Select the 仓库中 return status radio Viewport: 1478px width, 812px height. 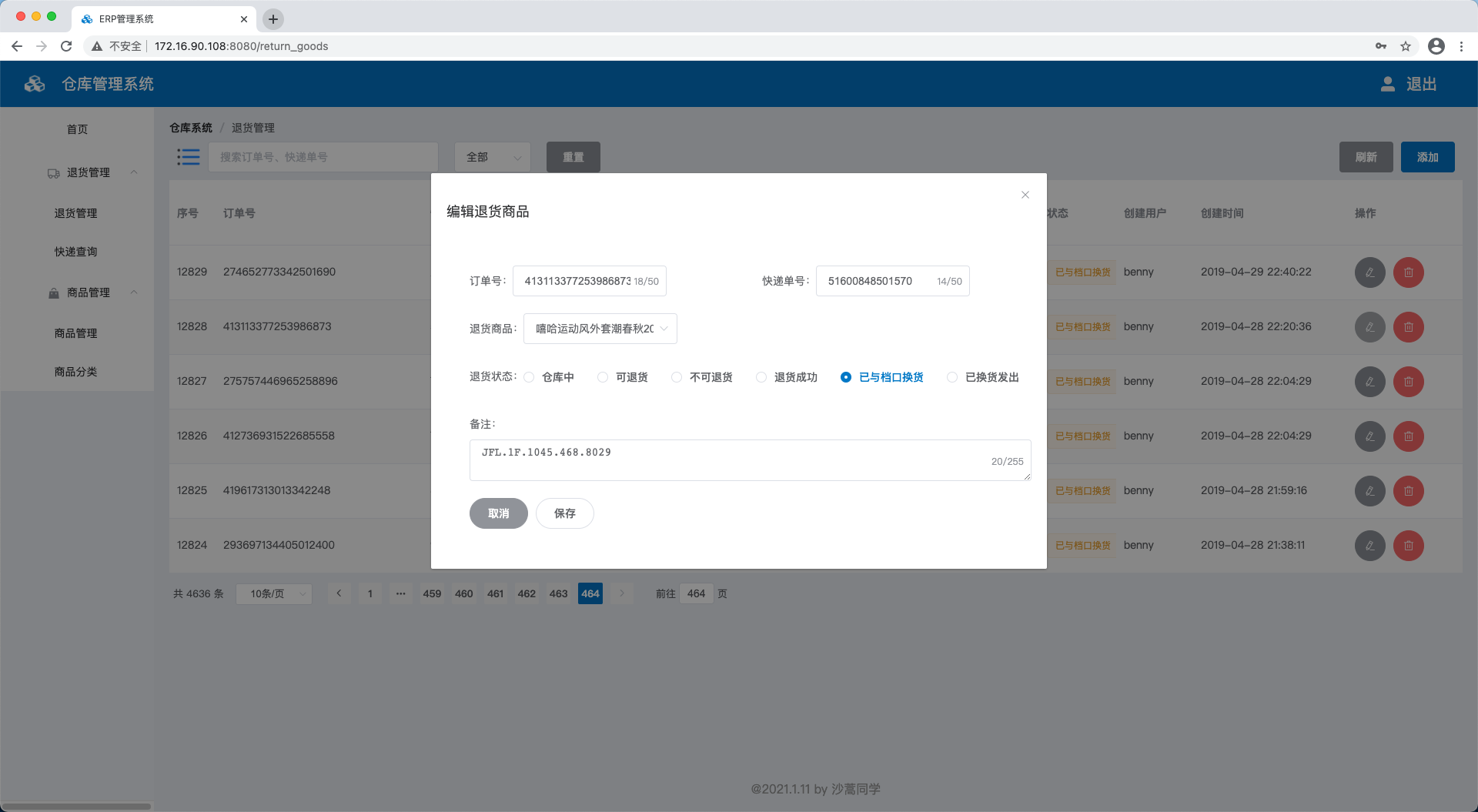pyautogui.click(x=550, y=377)
